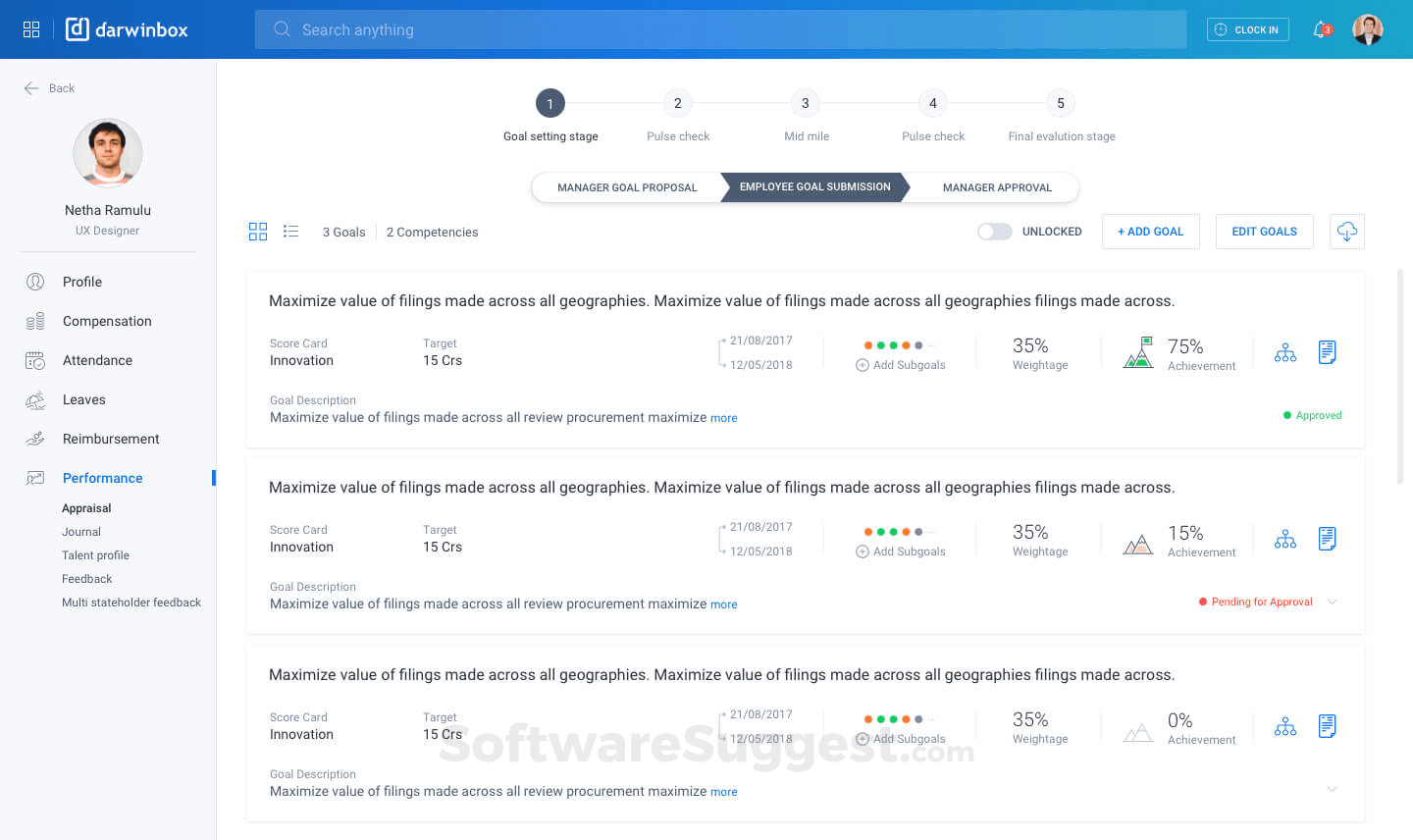Image resolution: width=1413 pixels, height=840 pixels.
Task: Expand the bottom goal card chevron
Action: (x=1333, y=789)
